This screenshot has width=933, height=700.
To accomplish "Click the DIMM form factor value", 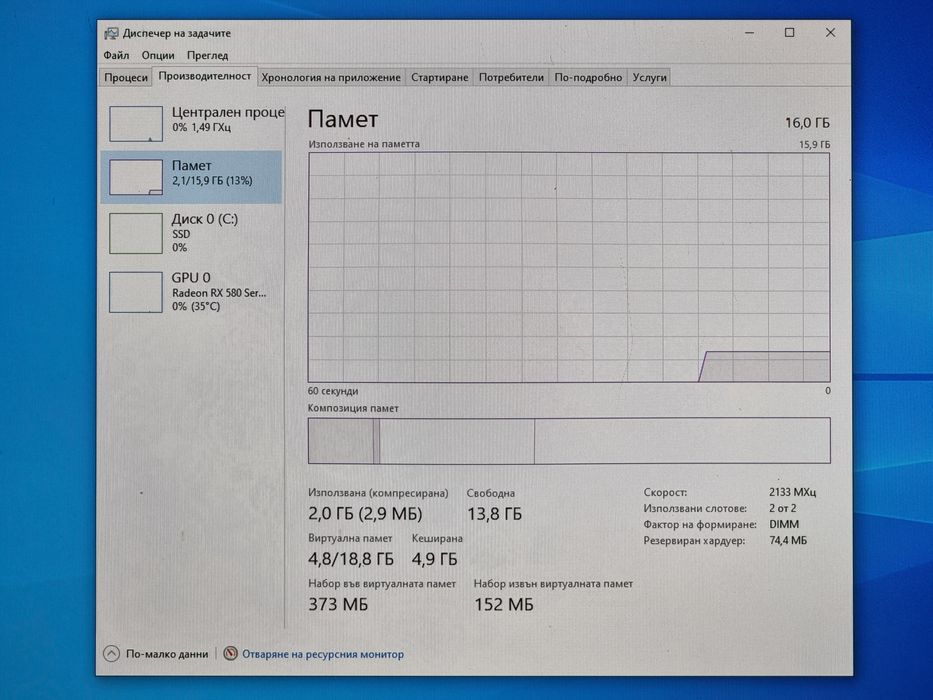I will point(784,524).
